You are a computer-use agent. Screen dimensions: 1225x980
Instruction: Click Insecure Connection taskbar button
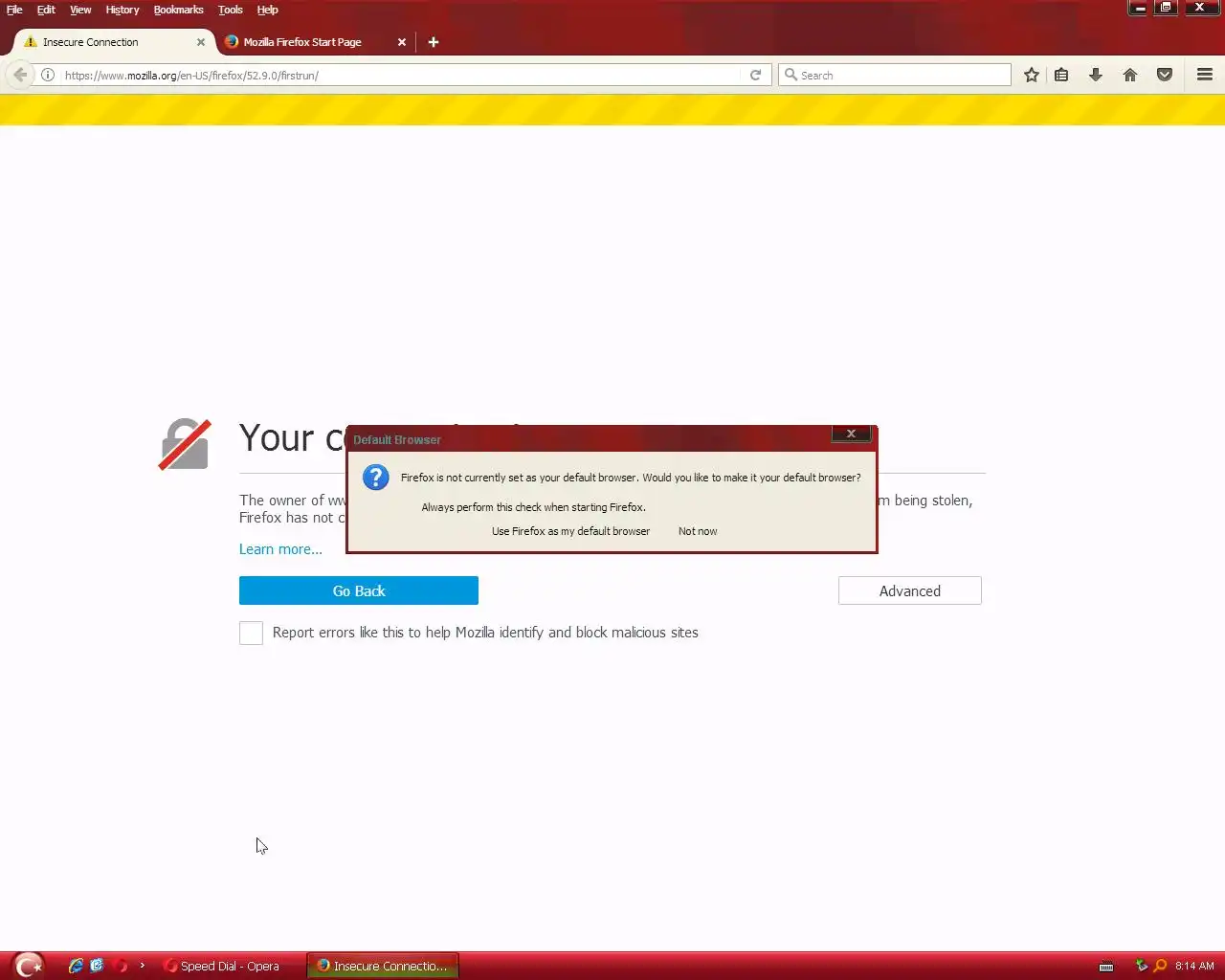[383, 966]
